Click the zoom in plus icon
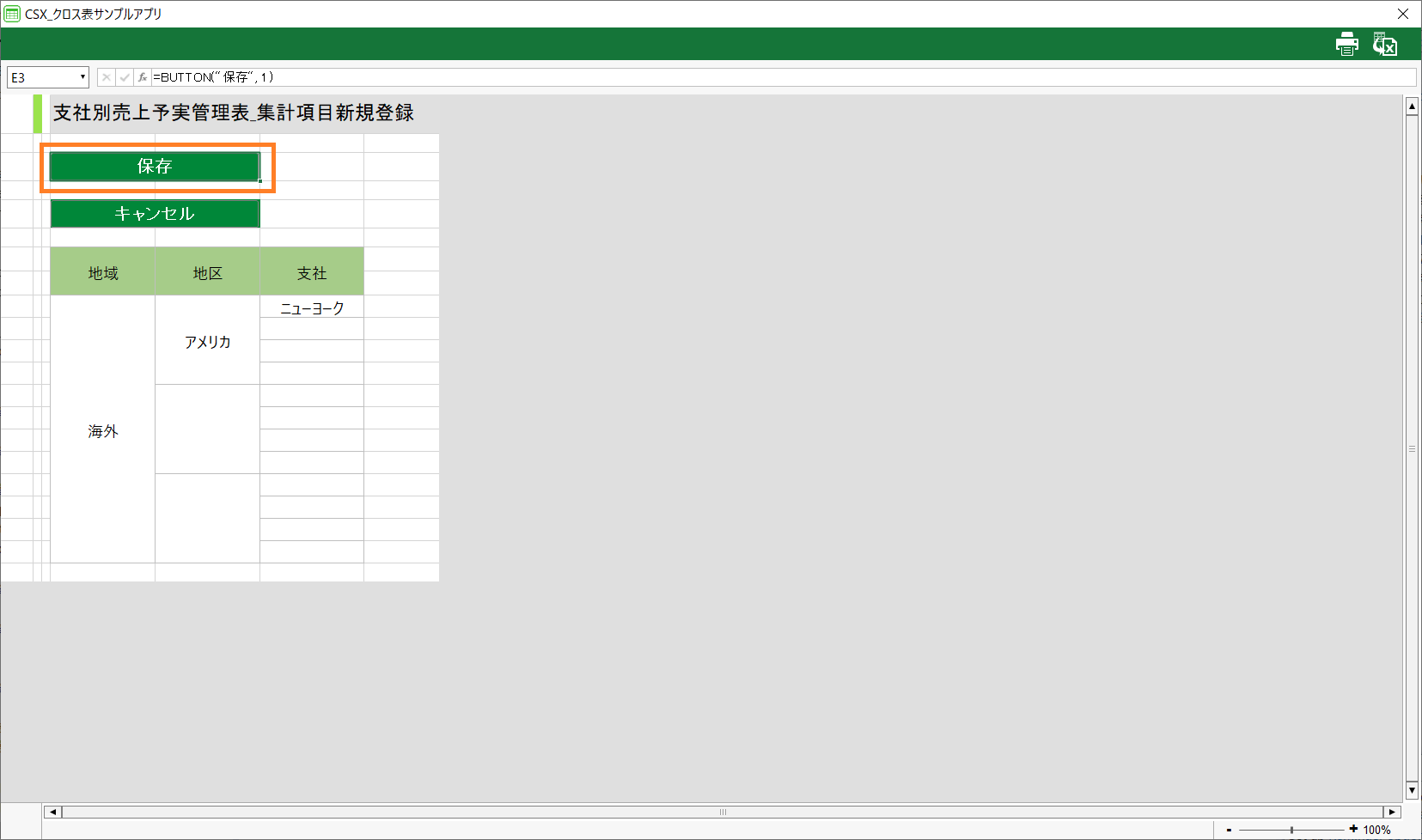The width and height of the screenshot is (1422, 840). [x=1353, y=829]
